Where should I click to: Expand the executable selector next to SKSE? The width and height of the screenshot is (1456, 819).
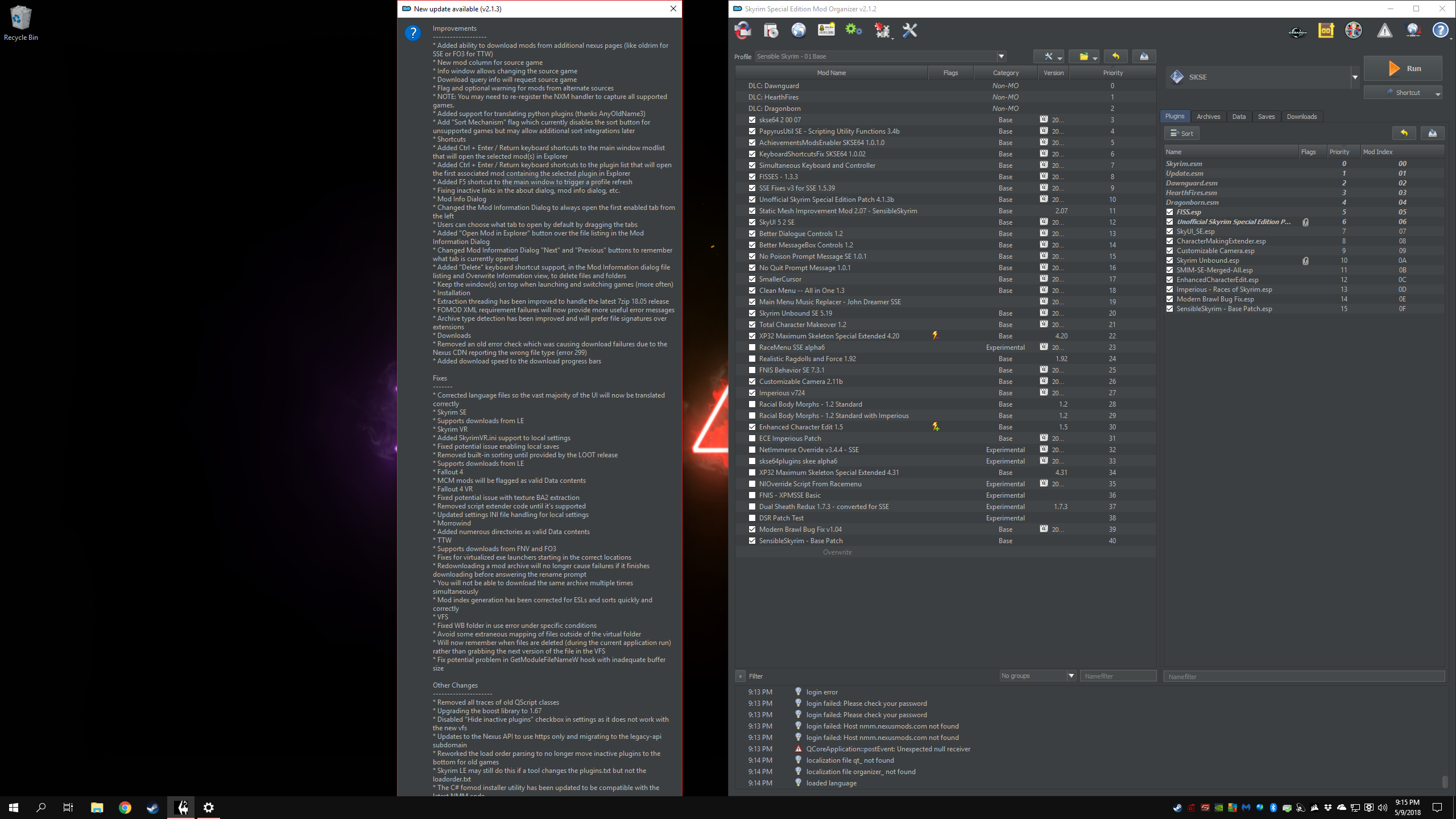tap(1355, 77)
